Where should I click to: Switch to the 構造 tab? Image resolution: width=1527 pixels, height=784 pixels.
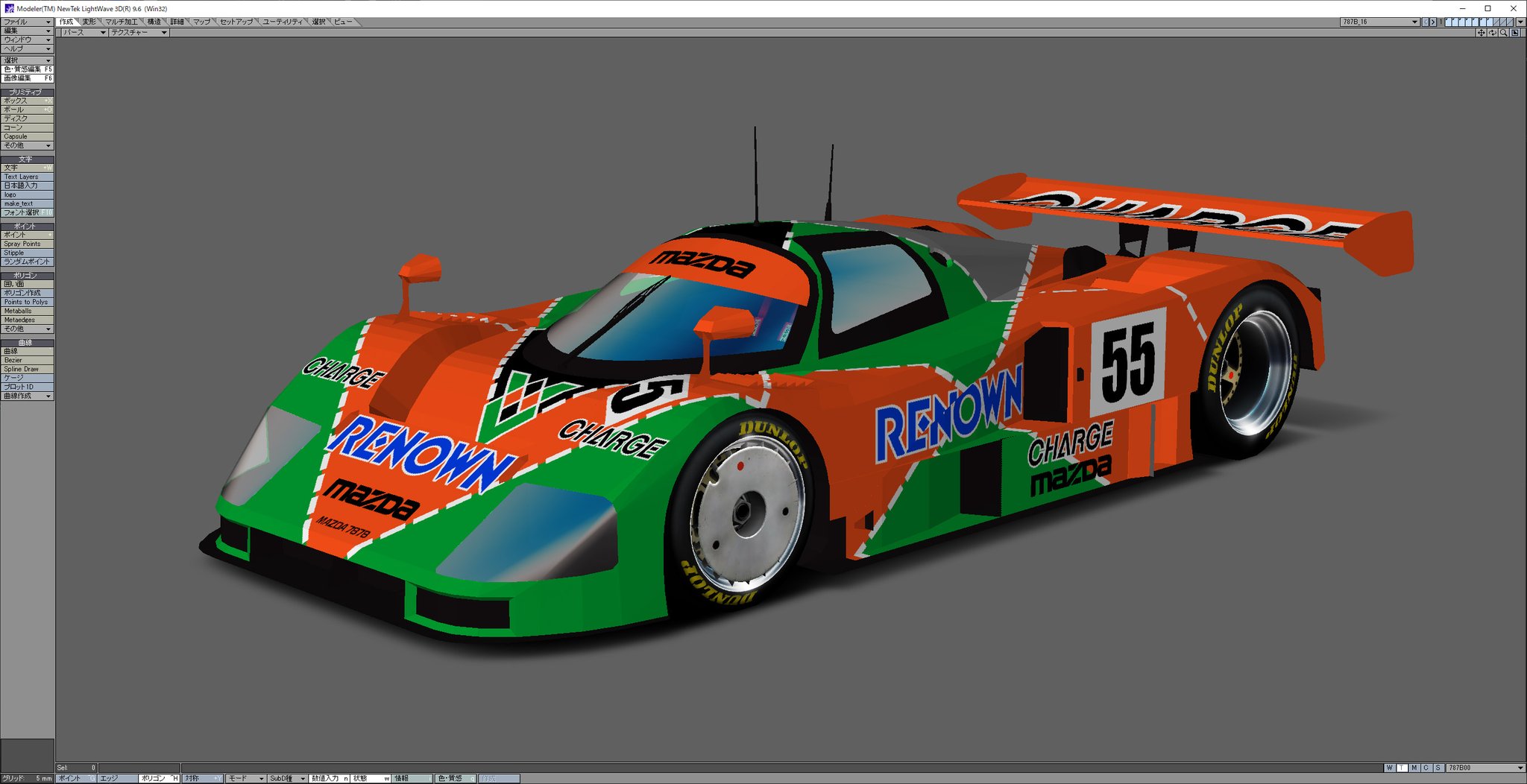pyautogui.click(x=154, y=22)
